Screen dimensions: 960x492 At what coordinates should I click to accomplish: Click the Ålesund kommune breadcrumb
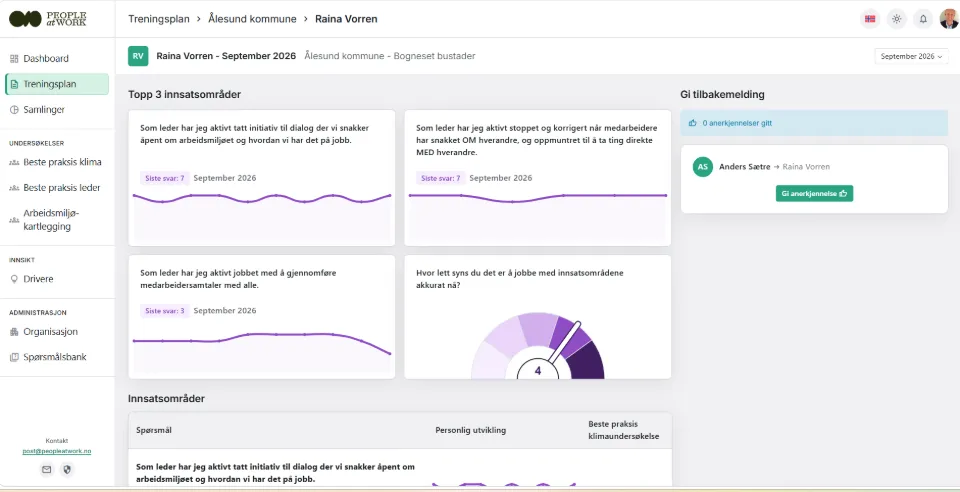[x=252, y=19]
